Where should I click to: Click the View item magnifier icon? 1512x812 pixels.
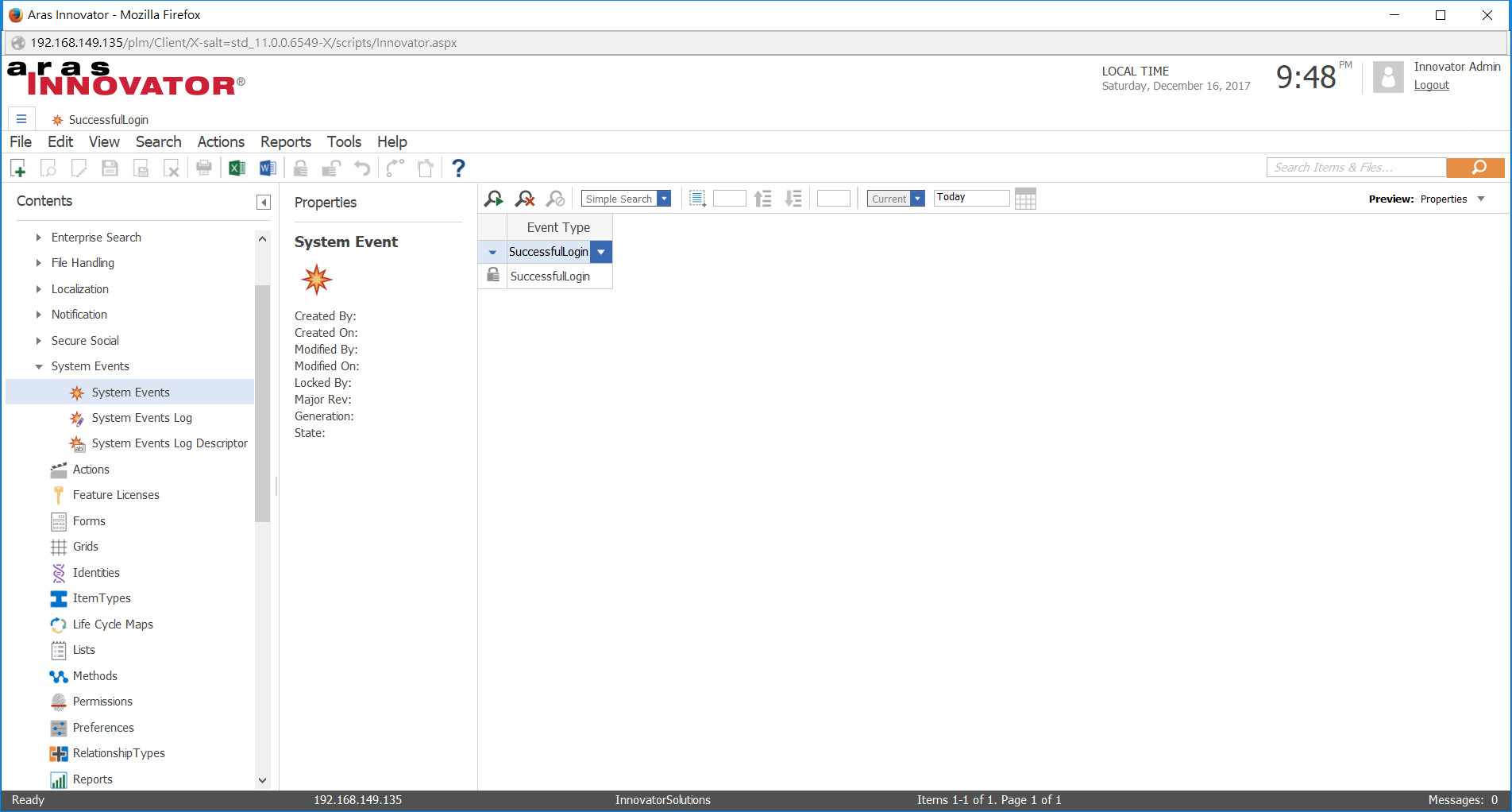48,168
